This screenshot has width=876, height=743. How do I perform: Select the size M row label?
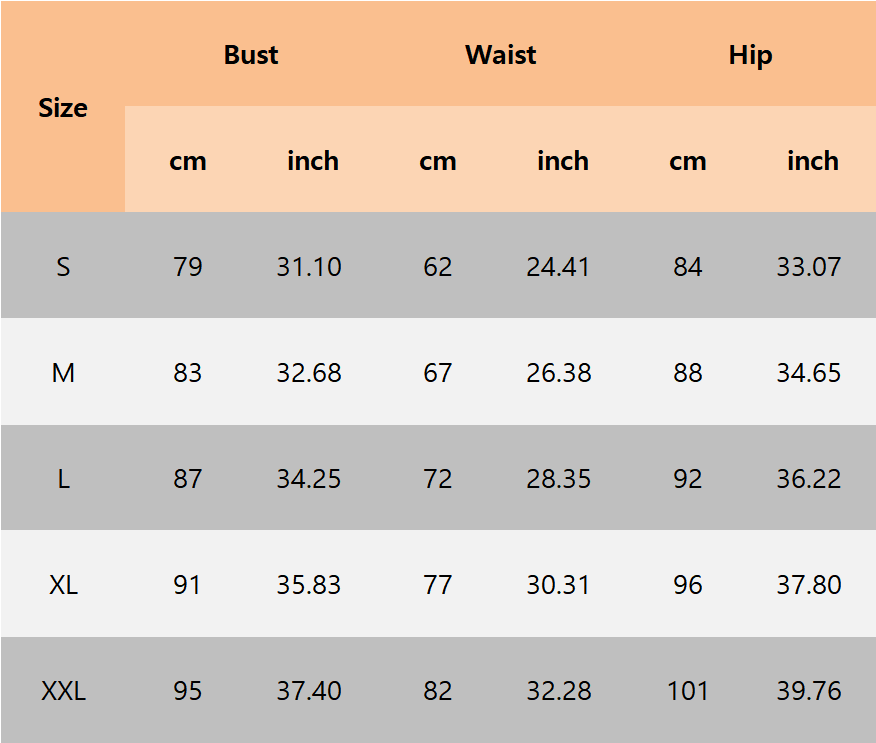63,373
